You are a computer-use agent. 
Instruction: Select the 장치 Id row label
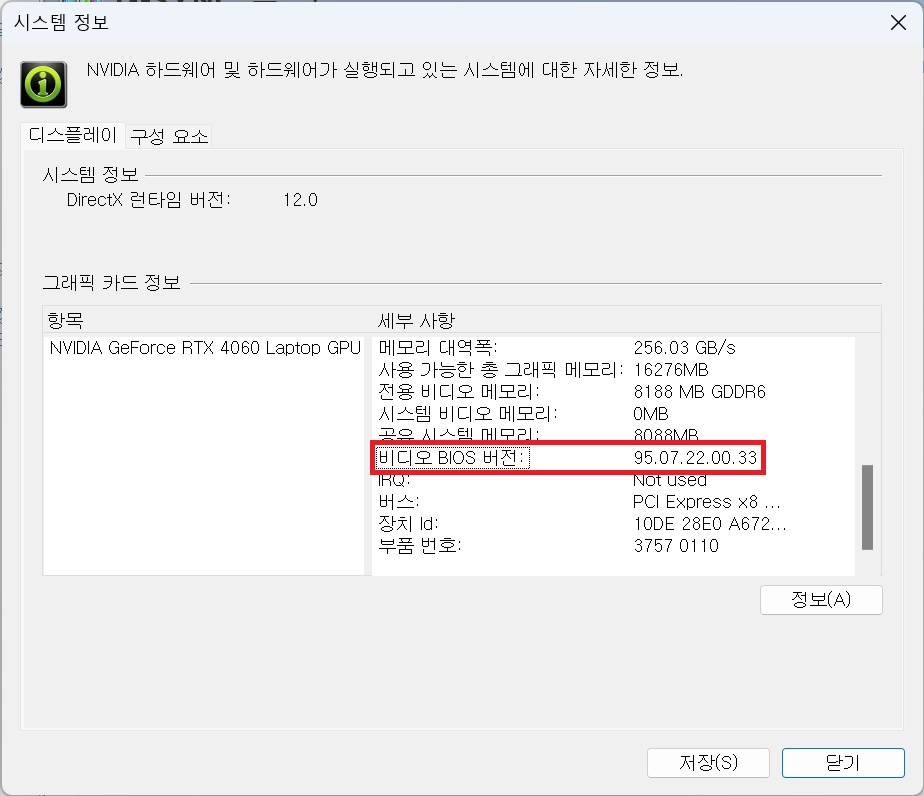click(x=408, y=524)
